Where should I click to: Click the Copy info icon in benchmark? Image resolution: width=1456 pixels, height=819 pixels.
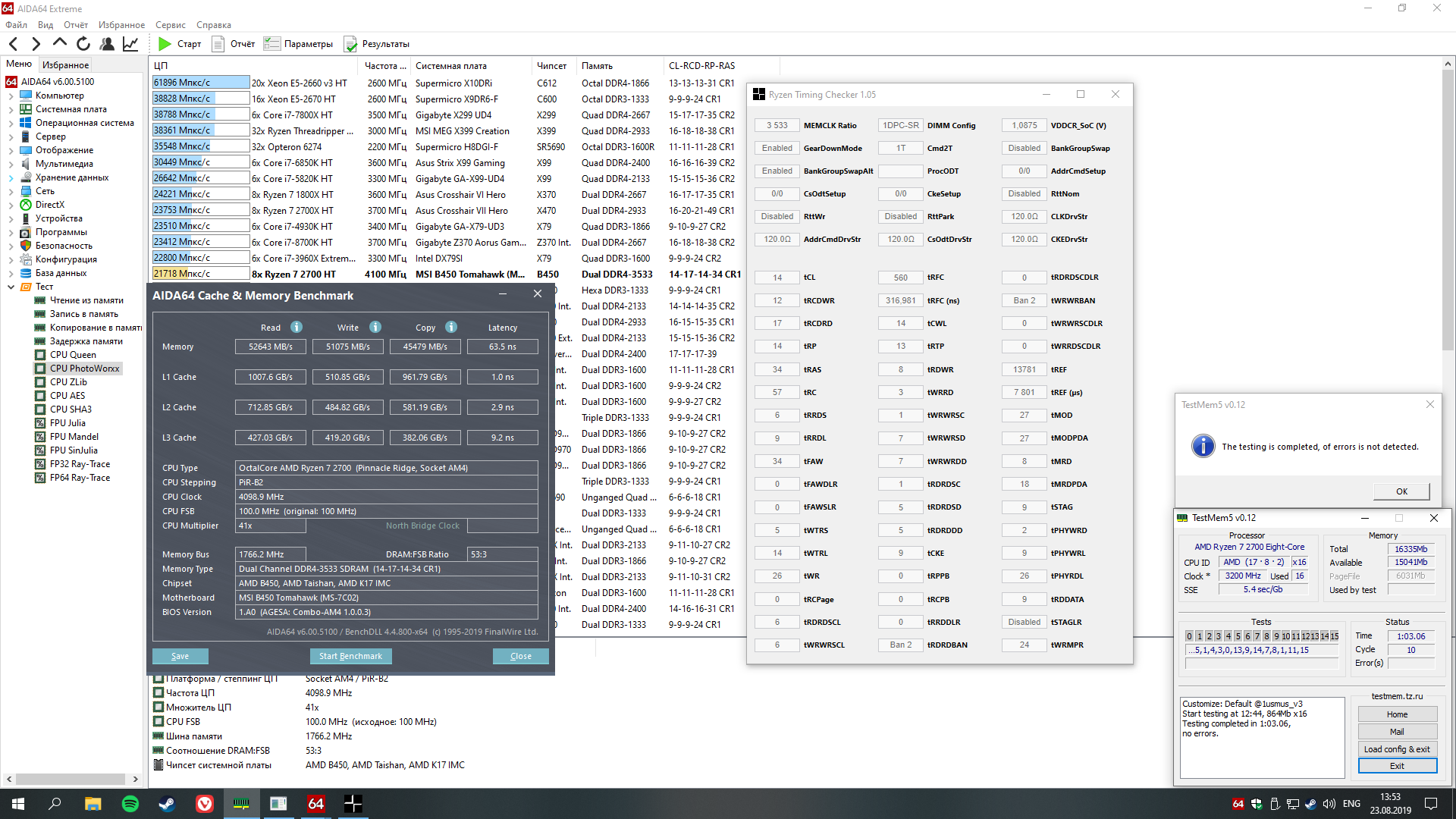451,327
